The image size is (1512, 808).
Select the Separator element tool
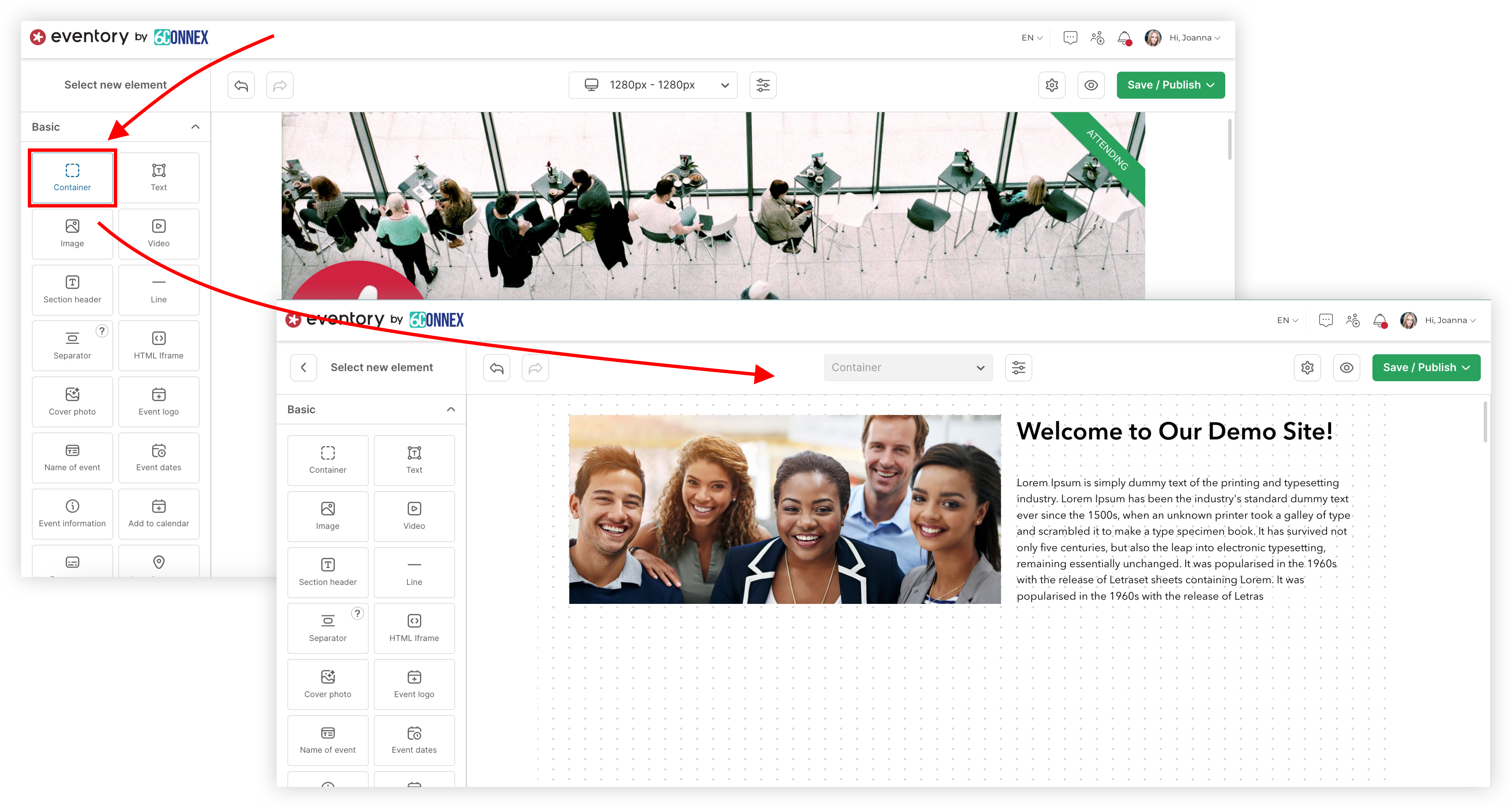tap(72, 345)
